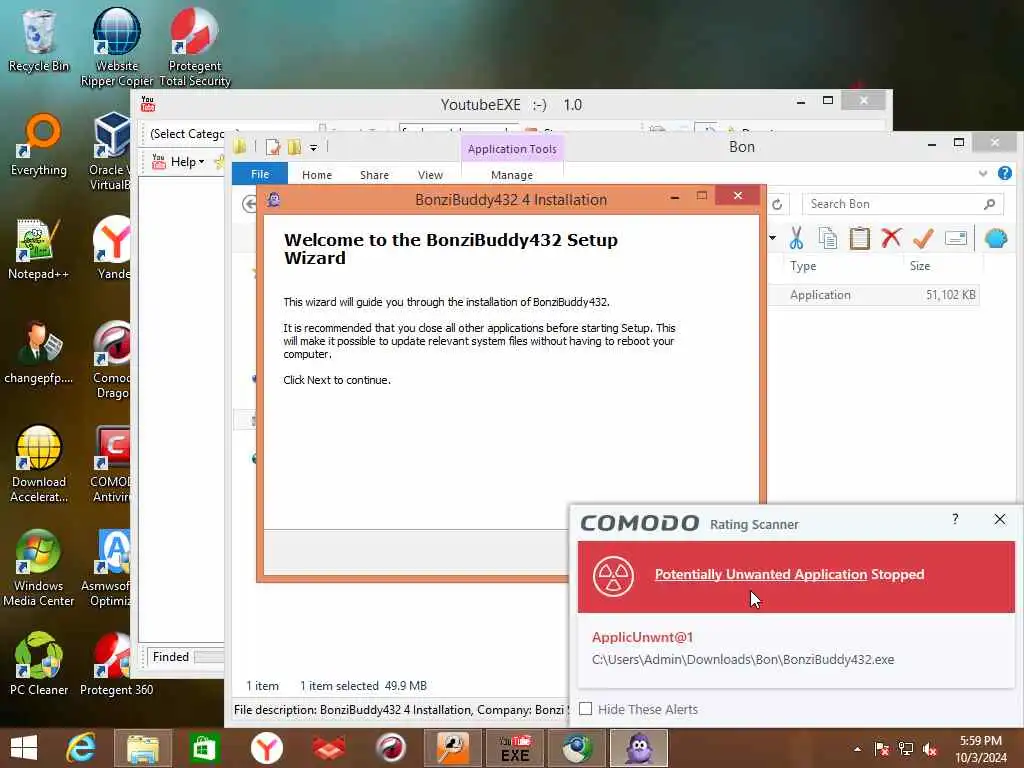Click the Application Tools contextual tab header

512,149
